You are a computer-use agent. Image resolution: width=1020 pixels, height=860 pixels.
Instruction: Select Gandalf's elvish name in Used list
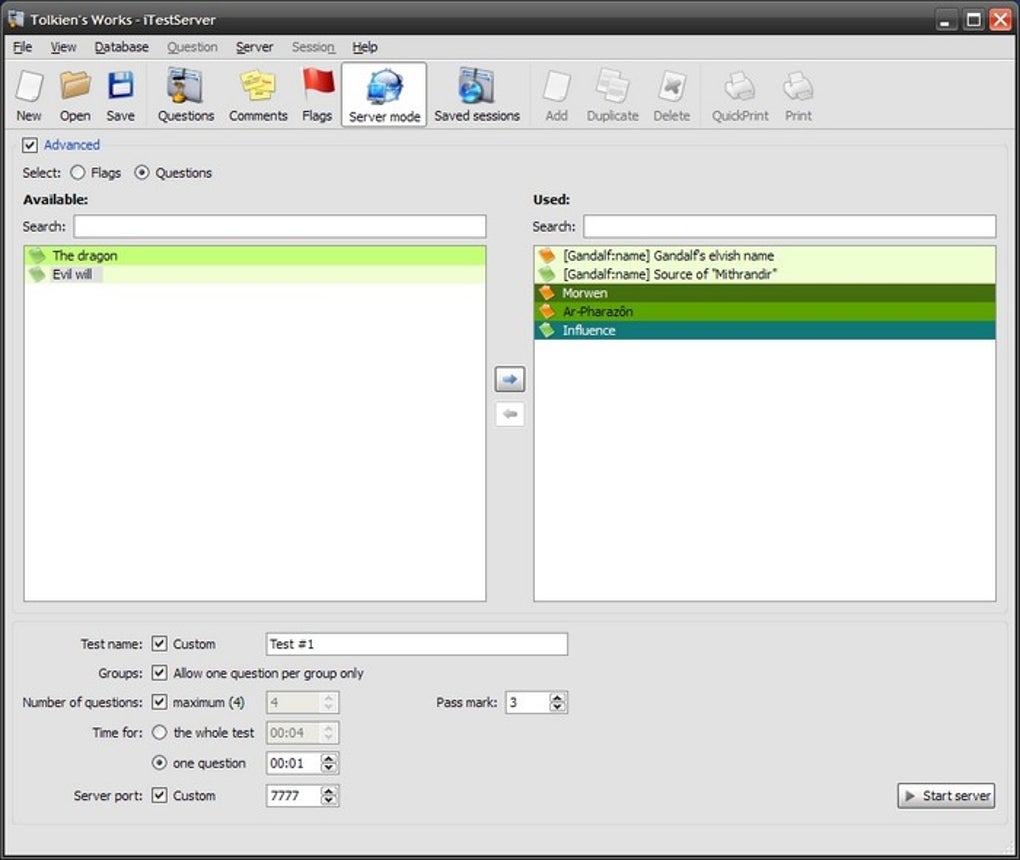click(765, 256)
